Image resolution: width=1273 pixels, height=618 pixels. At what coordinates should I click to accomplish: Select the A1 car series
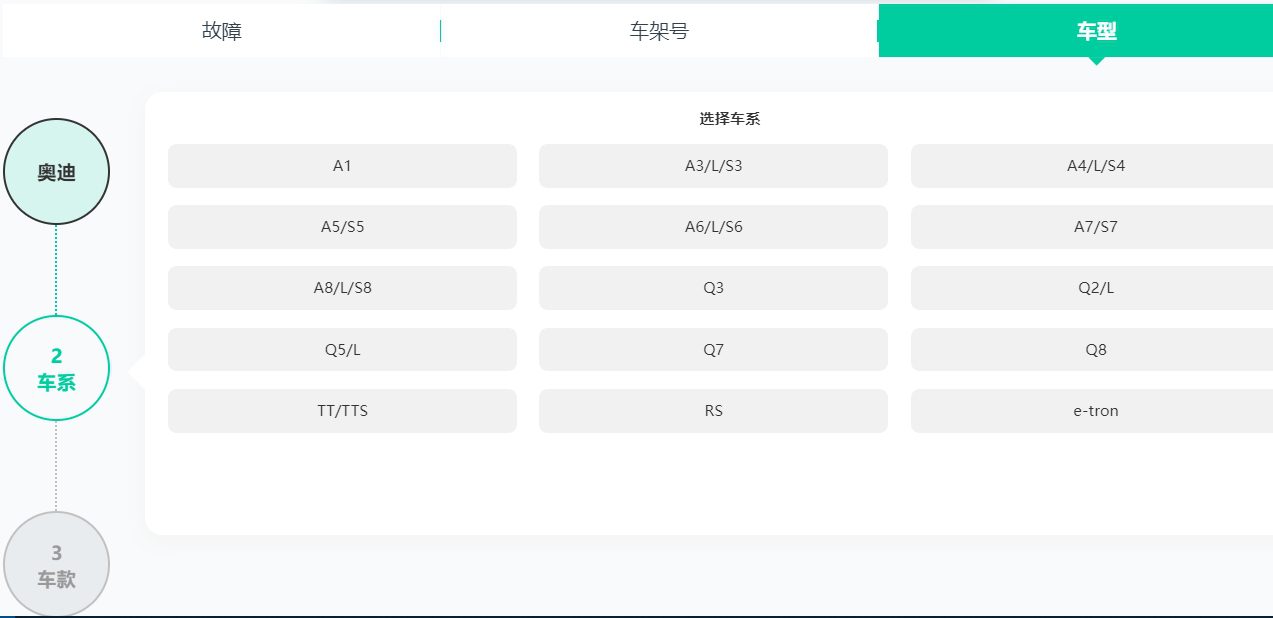coord(342,166)
